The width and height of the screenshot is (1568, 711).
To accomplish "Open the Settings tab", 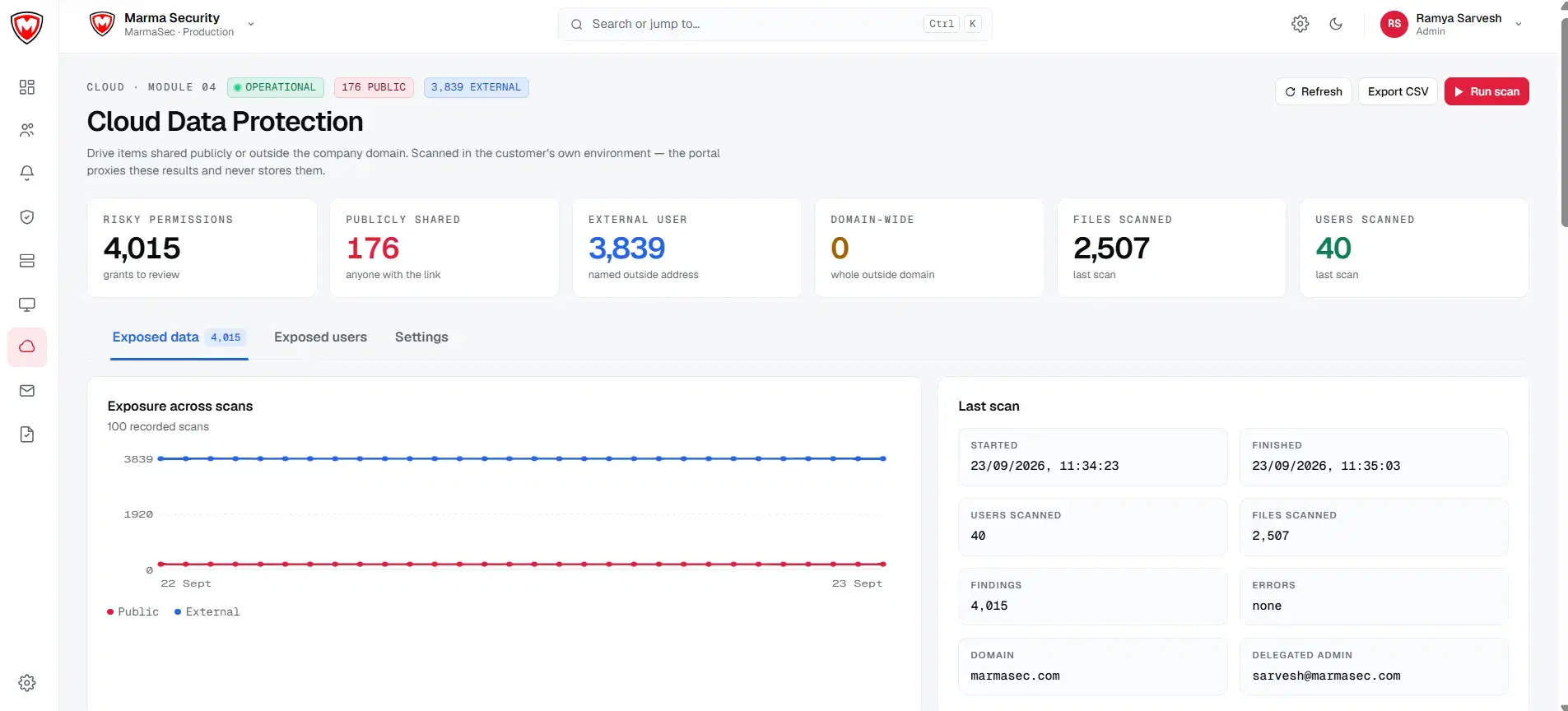I will pyautogui.click(x=421, y=337).
